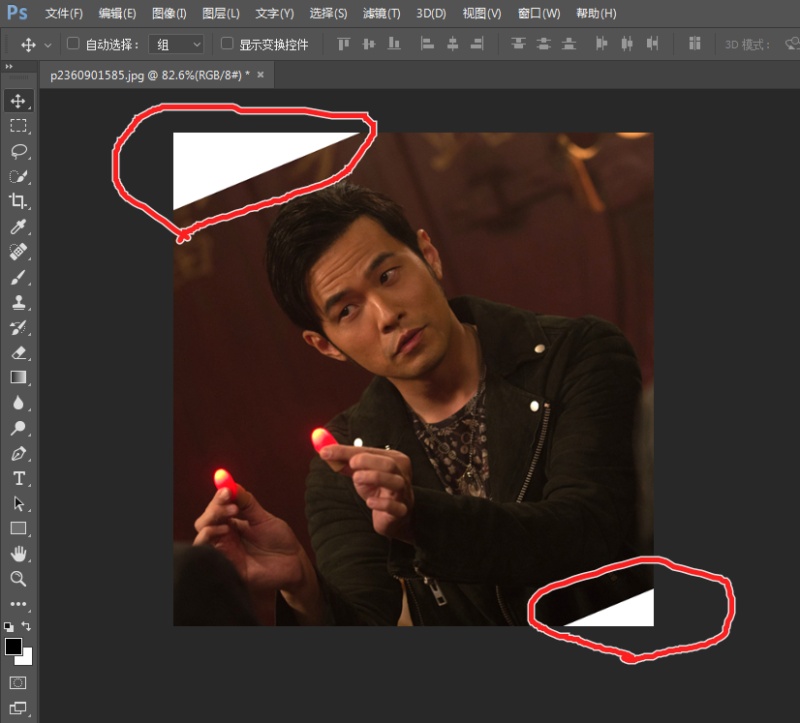This screenshot has width=800, height=723.
Task: Set the black foreground color swatch
Action: tap(13, 646)
